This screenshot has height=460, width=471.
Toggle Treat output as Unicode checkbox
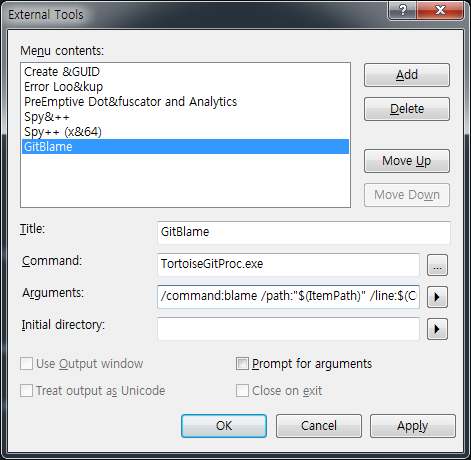point(26,390)
